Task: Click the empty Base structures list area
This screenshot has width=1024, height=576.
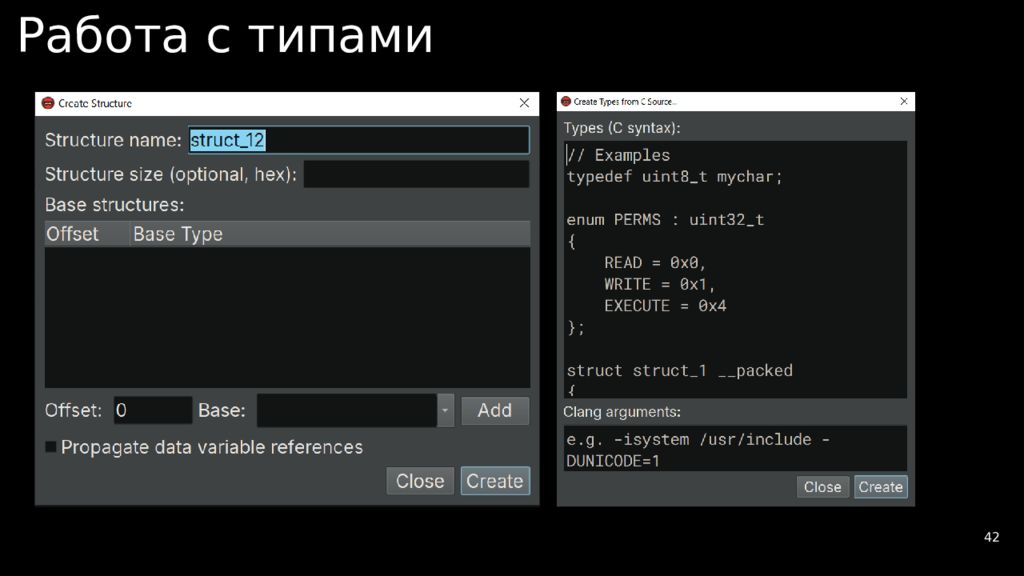Action: (287, 317)
